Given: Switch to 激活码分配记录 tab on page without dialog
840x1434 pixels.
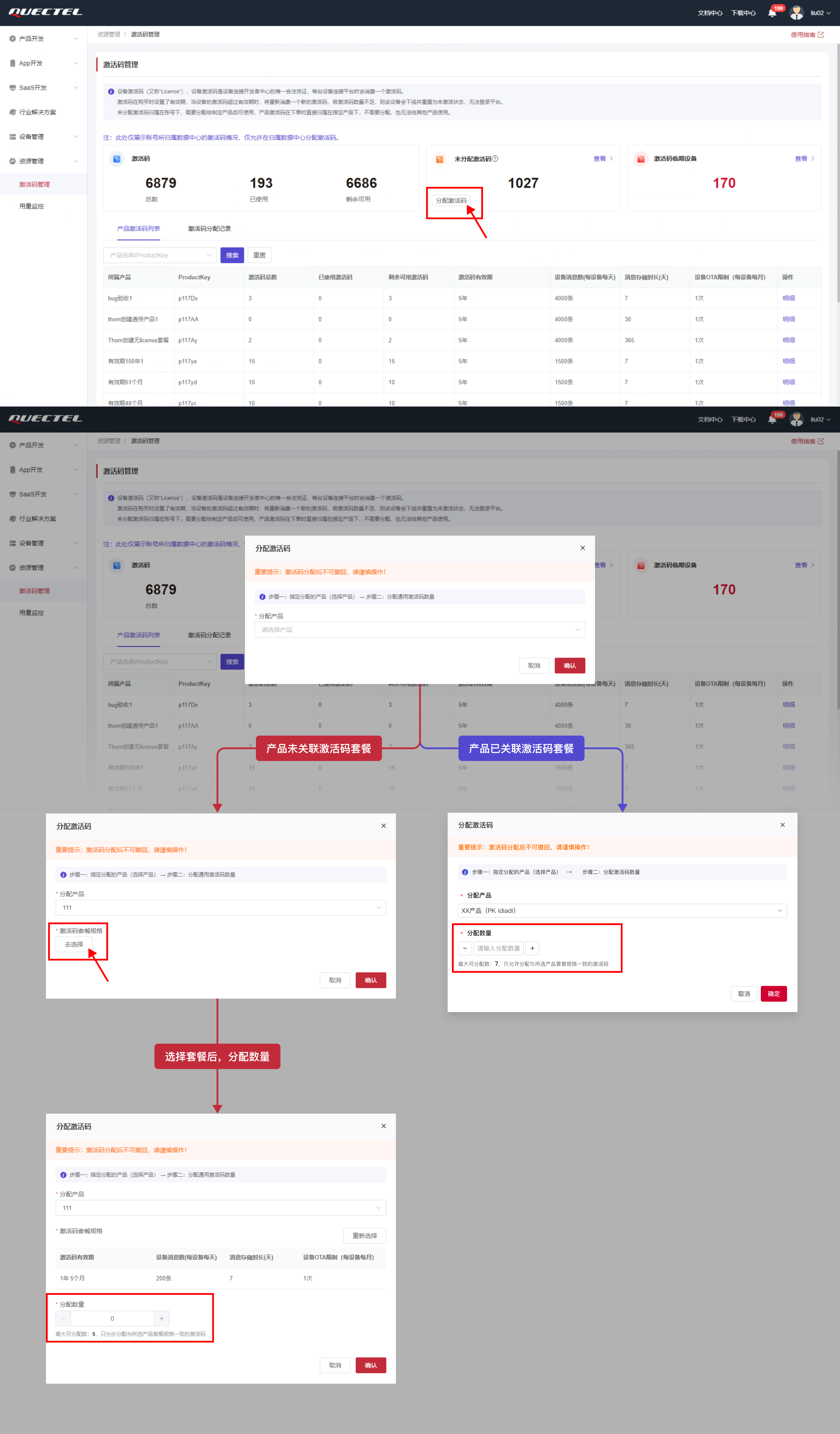Looking at the screenshot, I should (209, 229).
